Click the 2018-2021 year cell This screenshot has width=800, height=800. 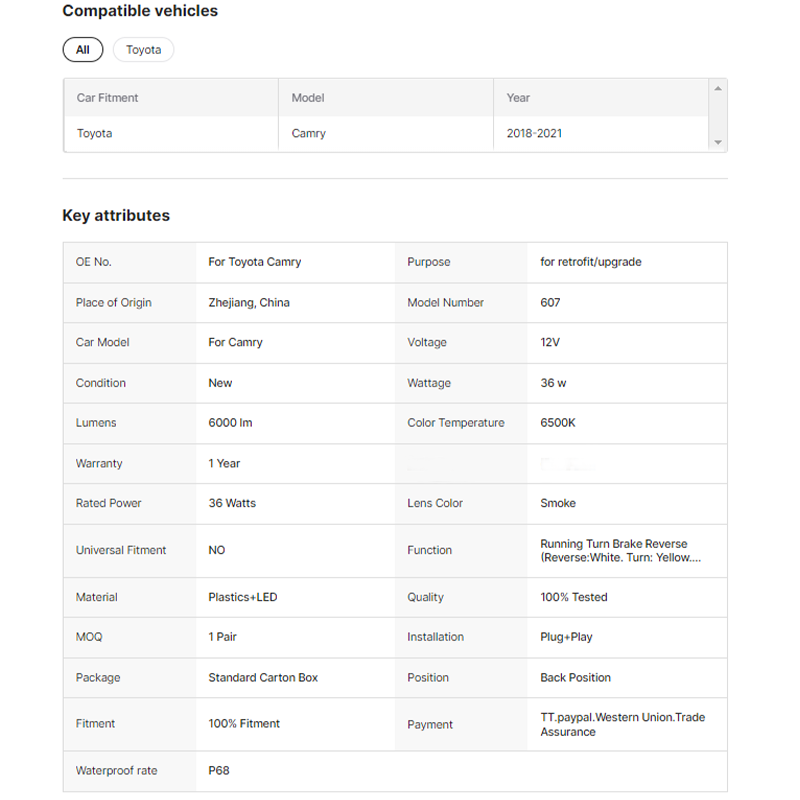(x=534, y=133)
